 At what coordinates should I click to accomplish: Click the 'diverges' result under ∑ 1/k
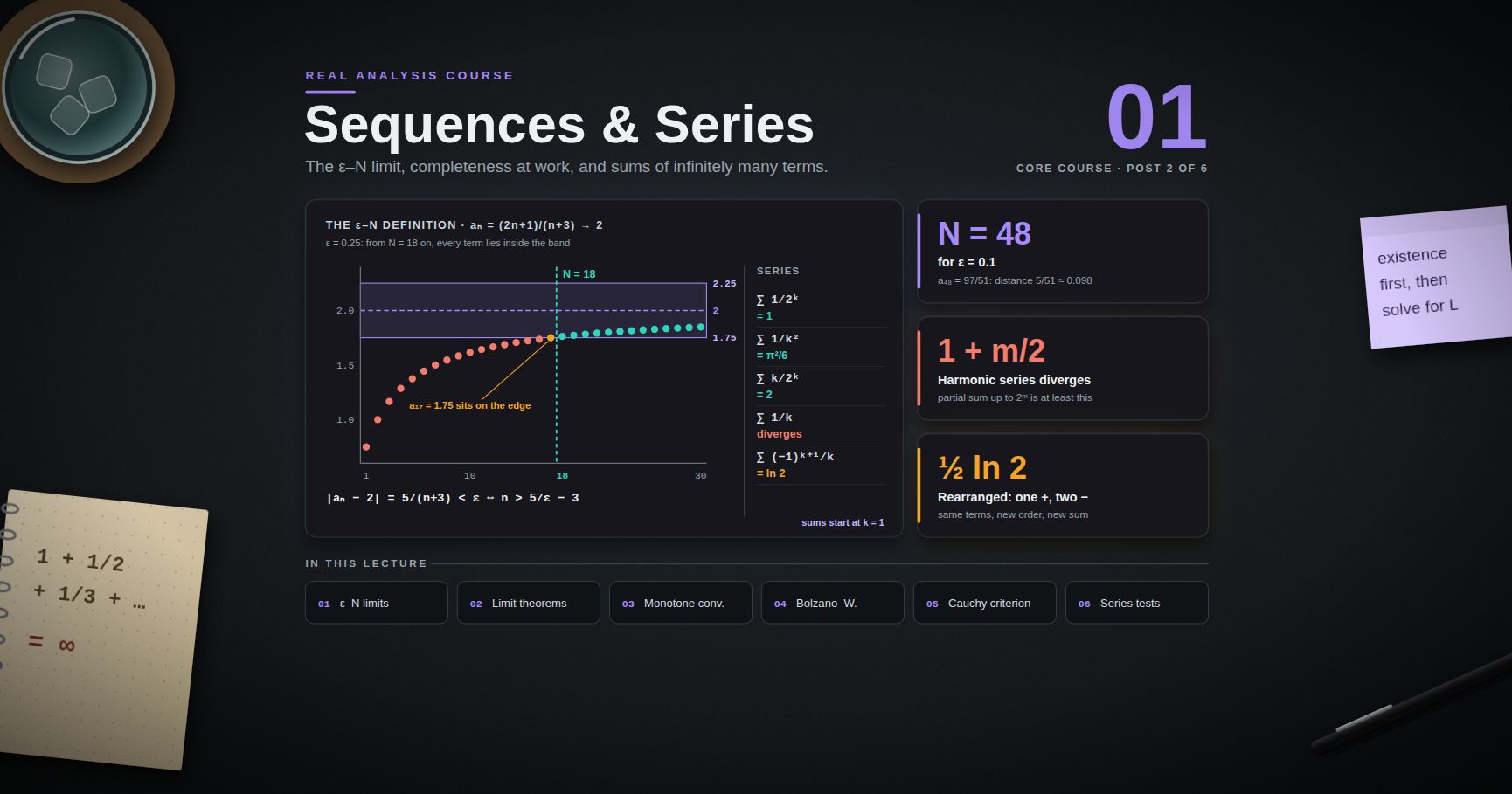tap(779, 434)
